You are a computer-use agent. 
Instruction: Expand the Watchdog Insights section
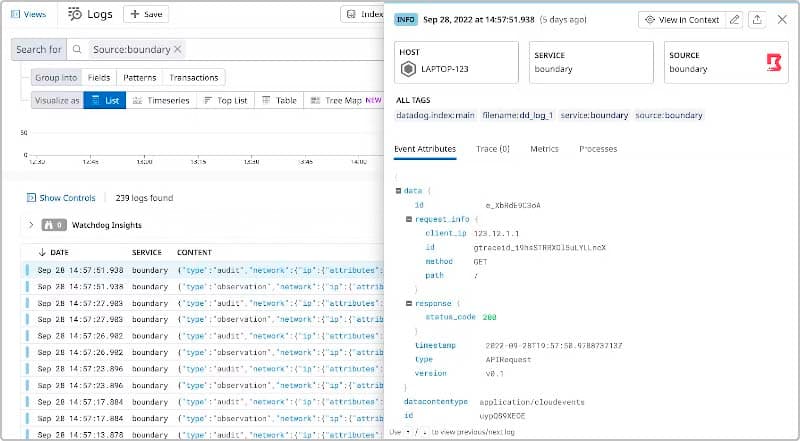[31, 225]
